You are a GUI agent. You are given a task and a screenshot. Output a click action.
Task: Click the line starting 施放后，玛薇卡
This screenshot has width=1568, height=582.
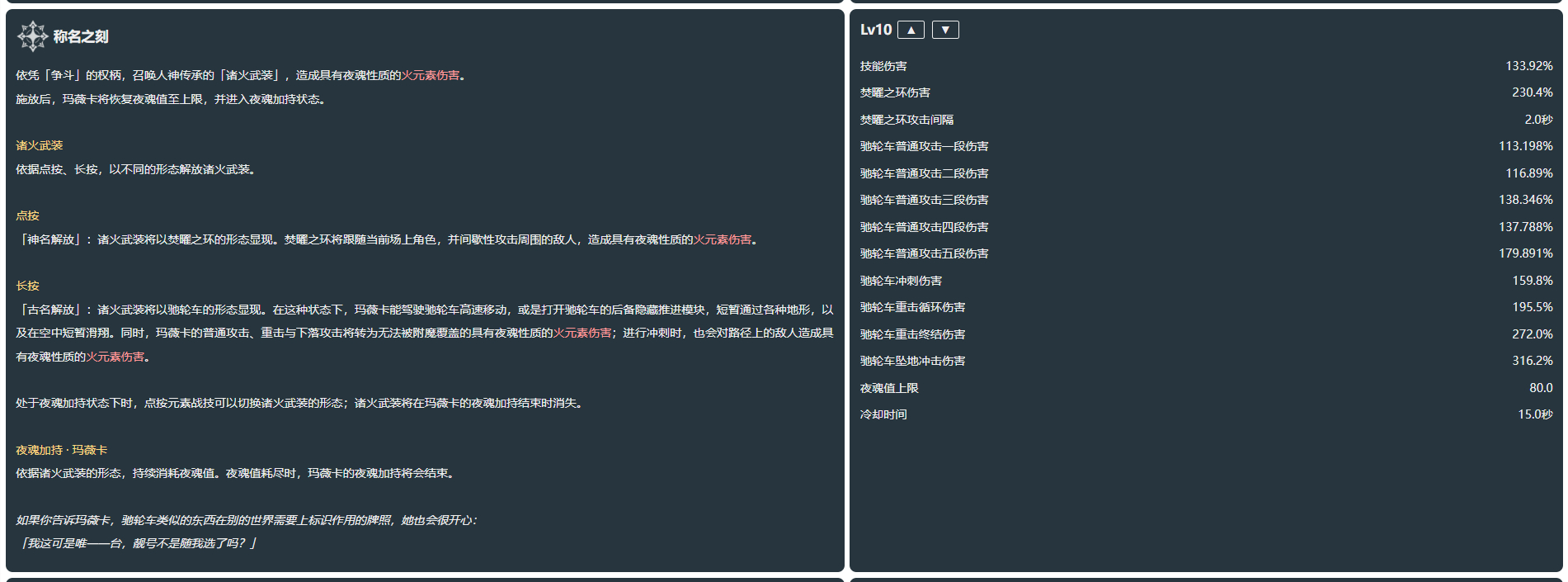[173, 99]
